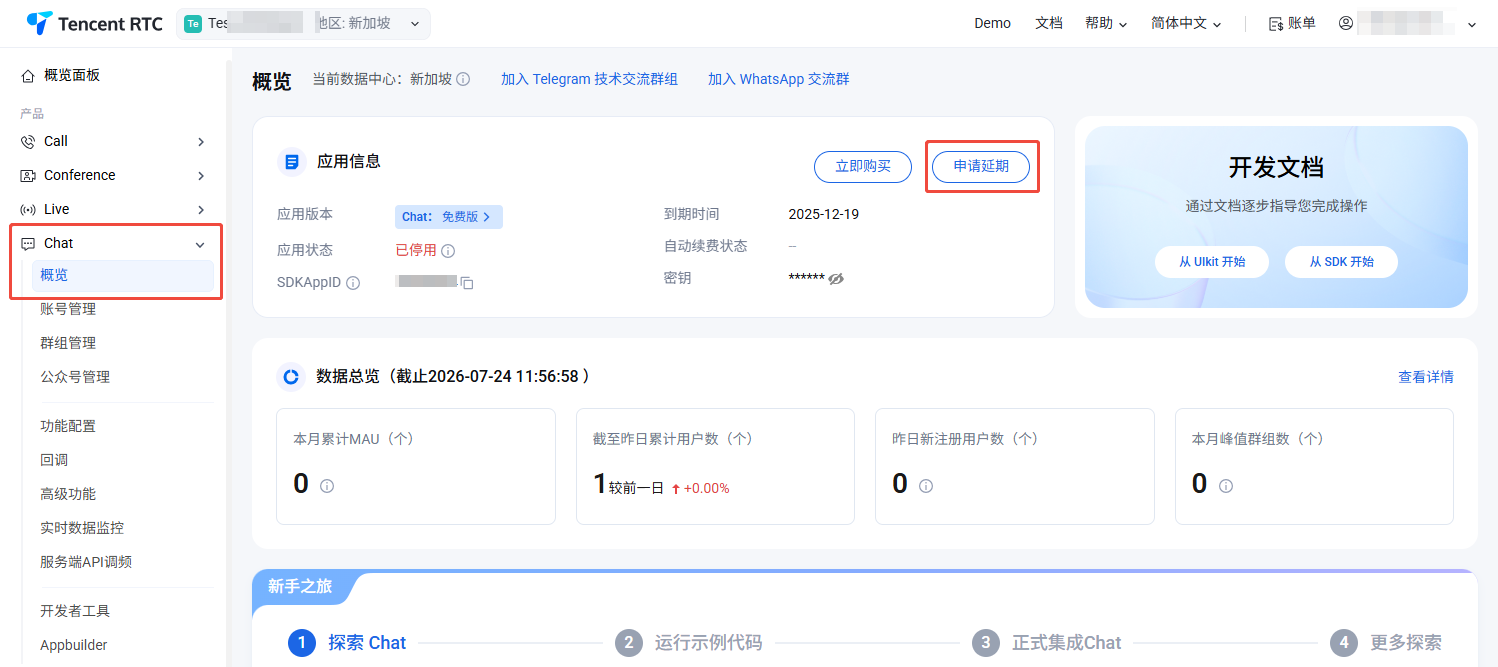Select step 1 探索 Chat circle
Screen dimensions: 1498x667
[x=302, y=642]
